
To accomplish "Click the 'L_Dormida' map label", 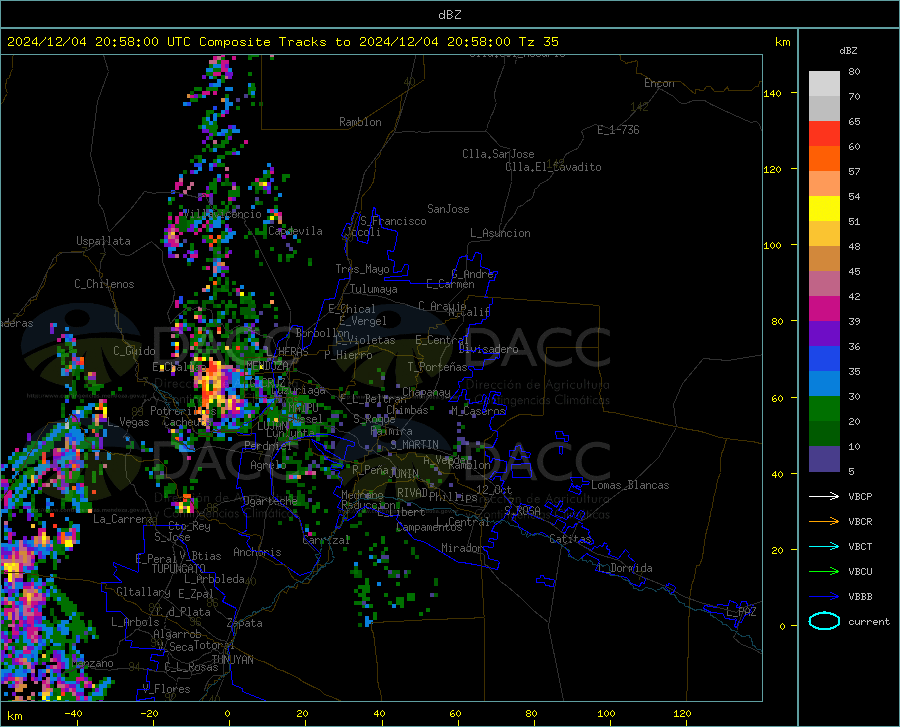I will [x=625, y=568].
